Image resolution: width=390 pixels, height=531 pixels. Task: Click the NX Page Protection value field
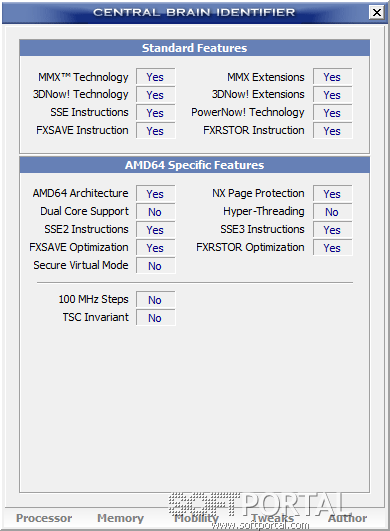[x=332, y=194]
